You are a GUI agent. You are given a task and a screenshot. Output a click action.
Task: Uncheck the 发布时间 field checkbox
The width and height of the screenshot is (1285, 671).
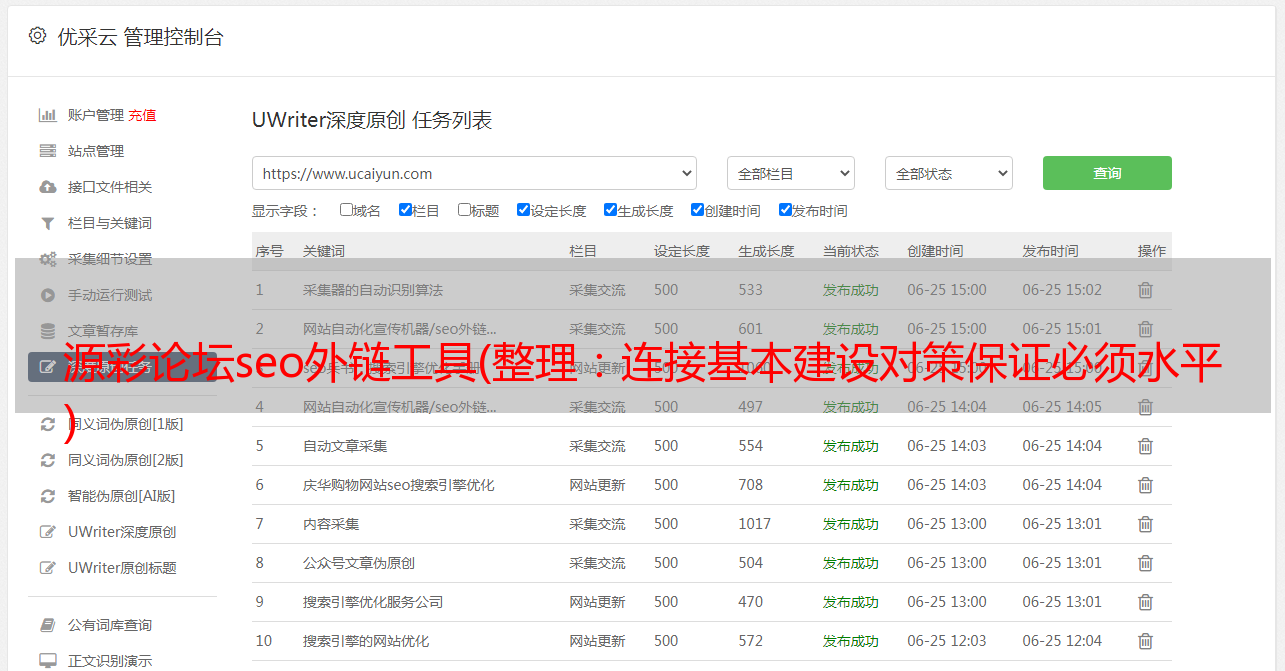[785, 210]
